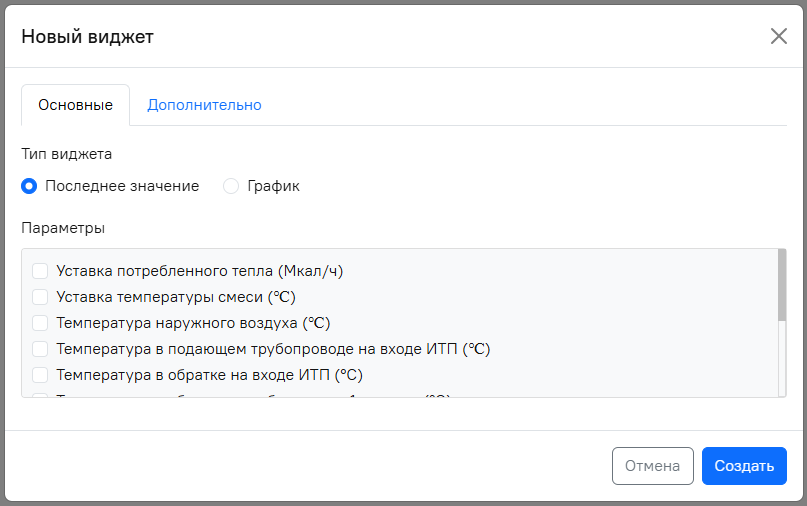Image resolution: width=807 pixels, height=506 pixels.
Task: Click the Тип виджета heading text
Action: [66, 154]
